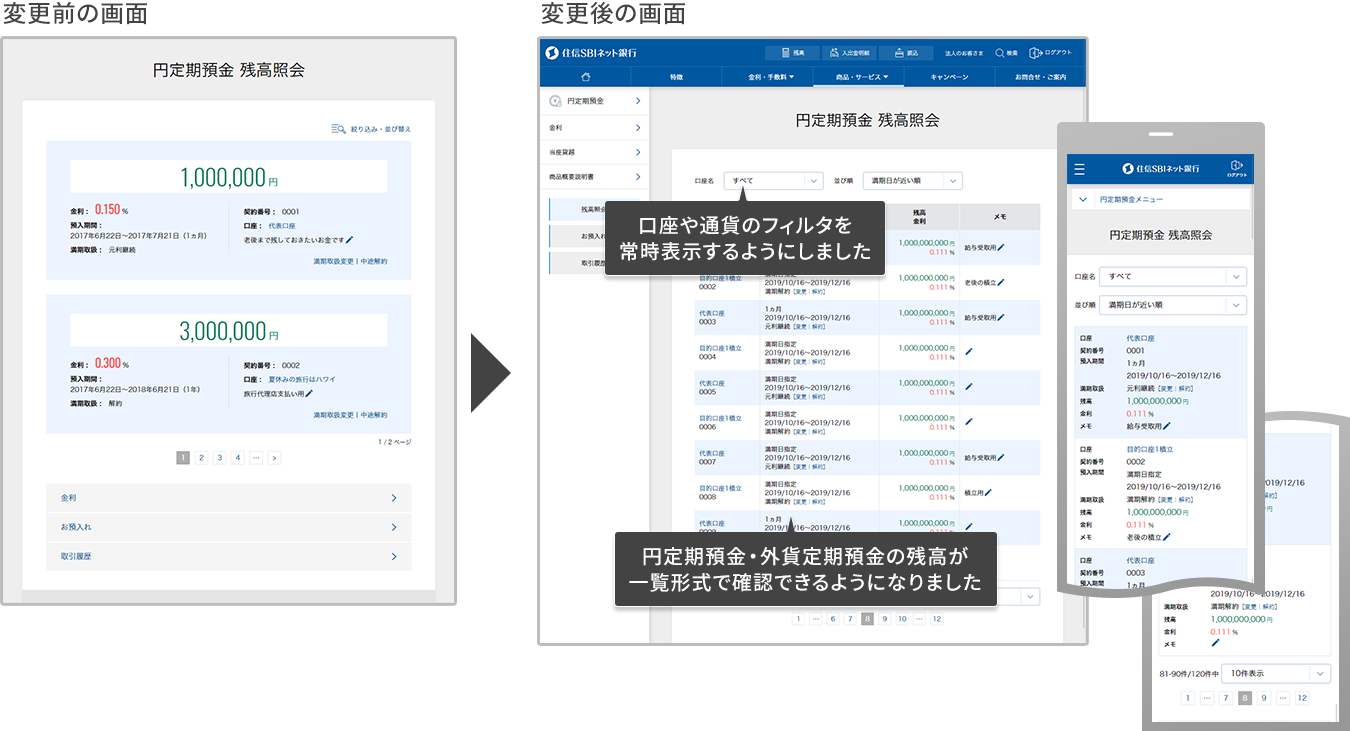Click the 円定期預金 sidebar icon
1350x731 pixels.
pos(557,101)
